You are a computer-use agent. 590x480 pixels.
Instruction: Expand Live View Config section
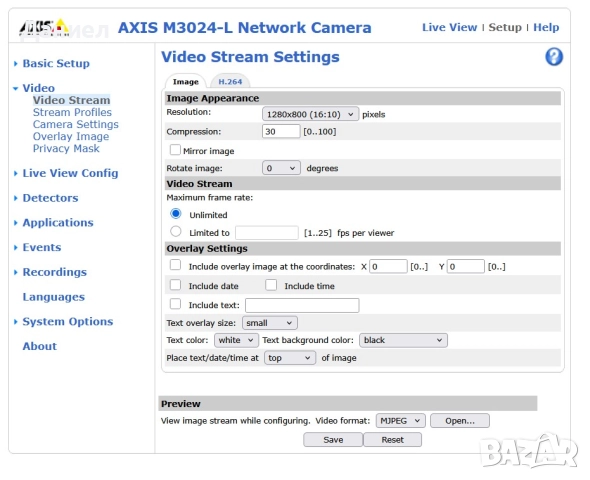pos(70,173)
